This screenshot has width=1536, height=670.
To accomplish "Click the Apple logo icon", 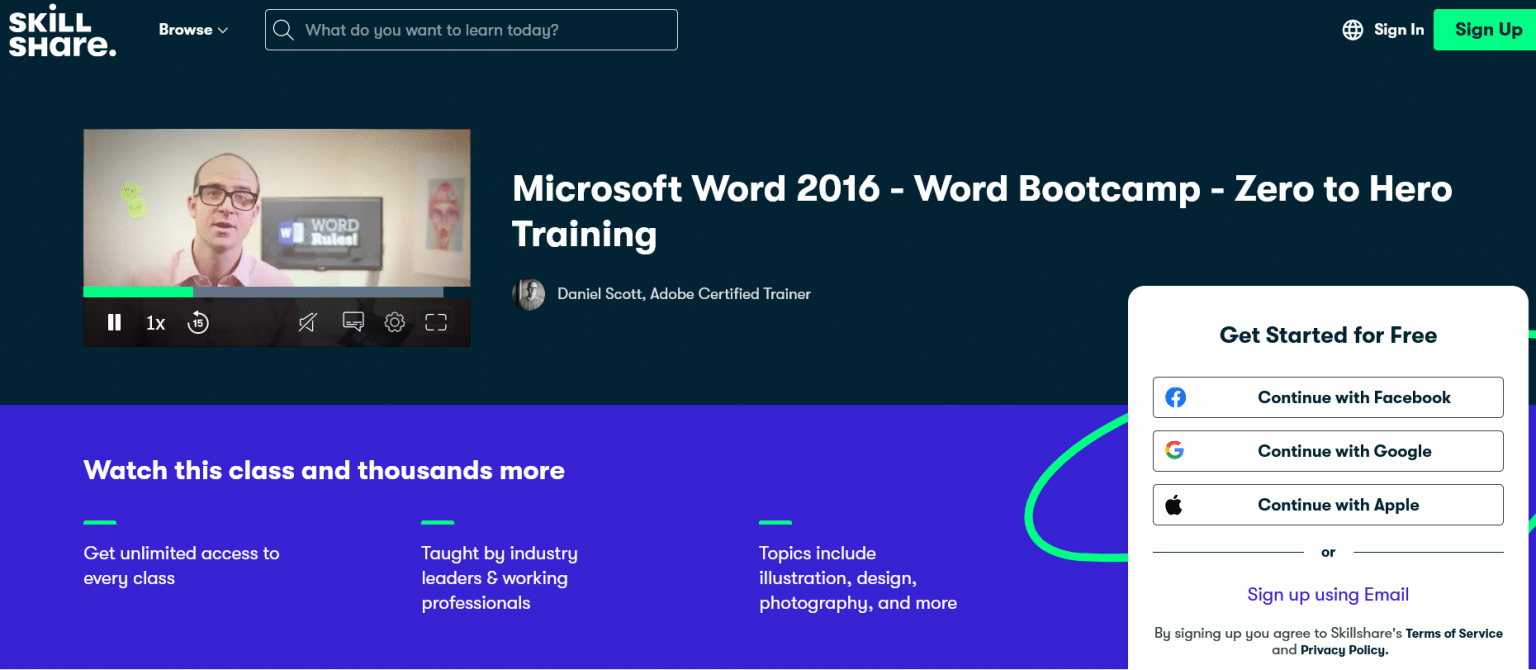I will click(1174, 505).
